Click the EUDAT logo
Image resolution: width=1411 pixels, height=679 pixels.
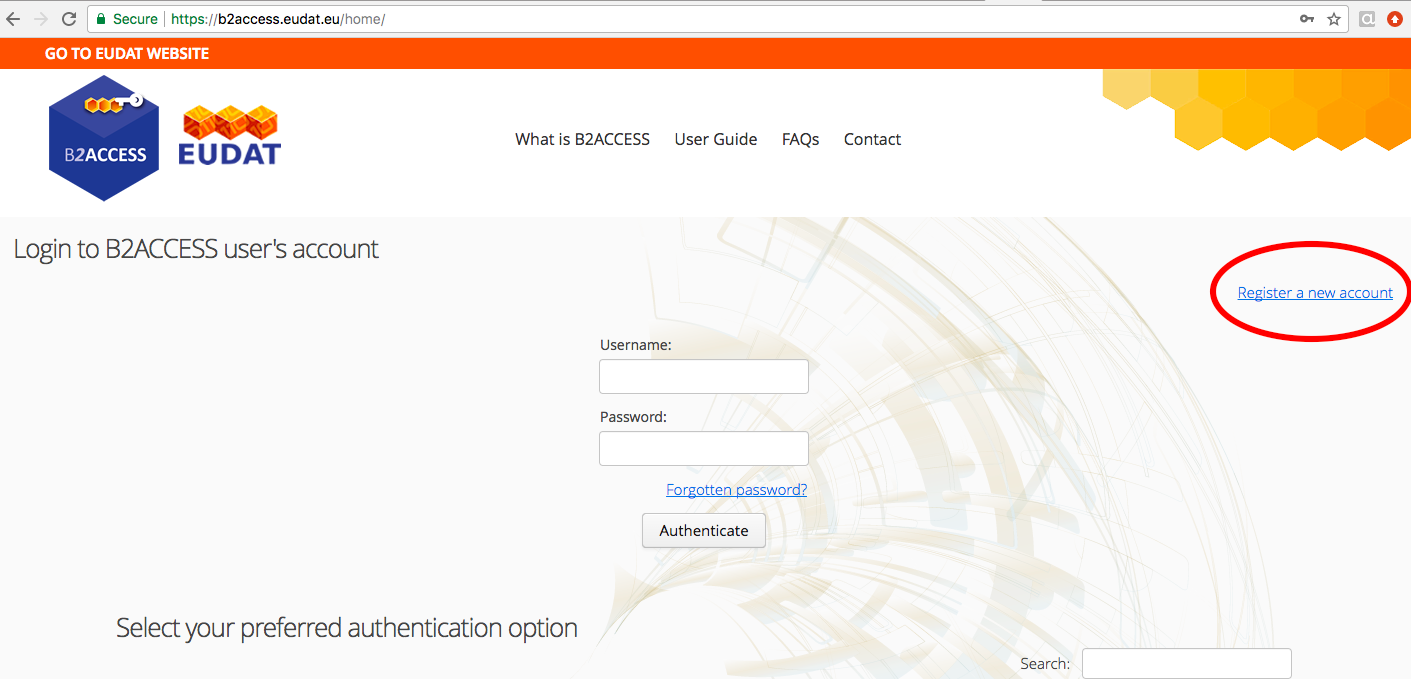coord(229,133)
